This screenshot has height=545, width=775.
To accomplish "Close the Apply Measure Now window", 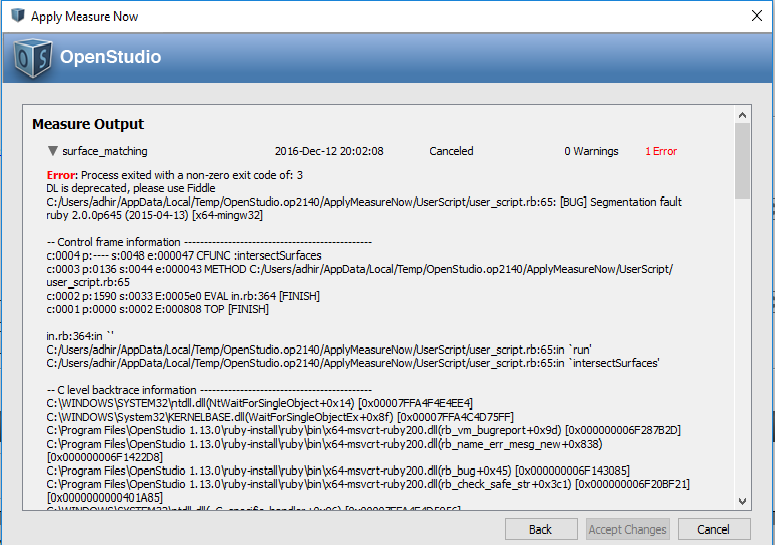I will point(756,16).
